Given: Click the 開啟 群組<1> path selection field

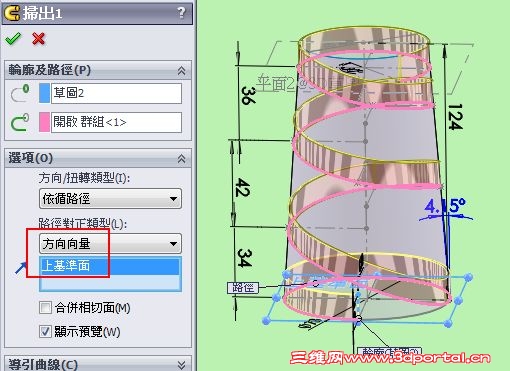Looking at the screenshot, I should coord(116,122).
